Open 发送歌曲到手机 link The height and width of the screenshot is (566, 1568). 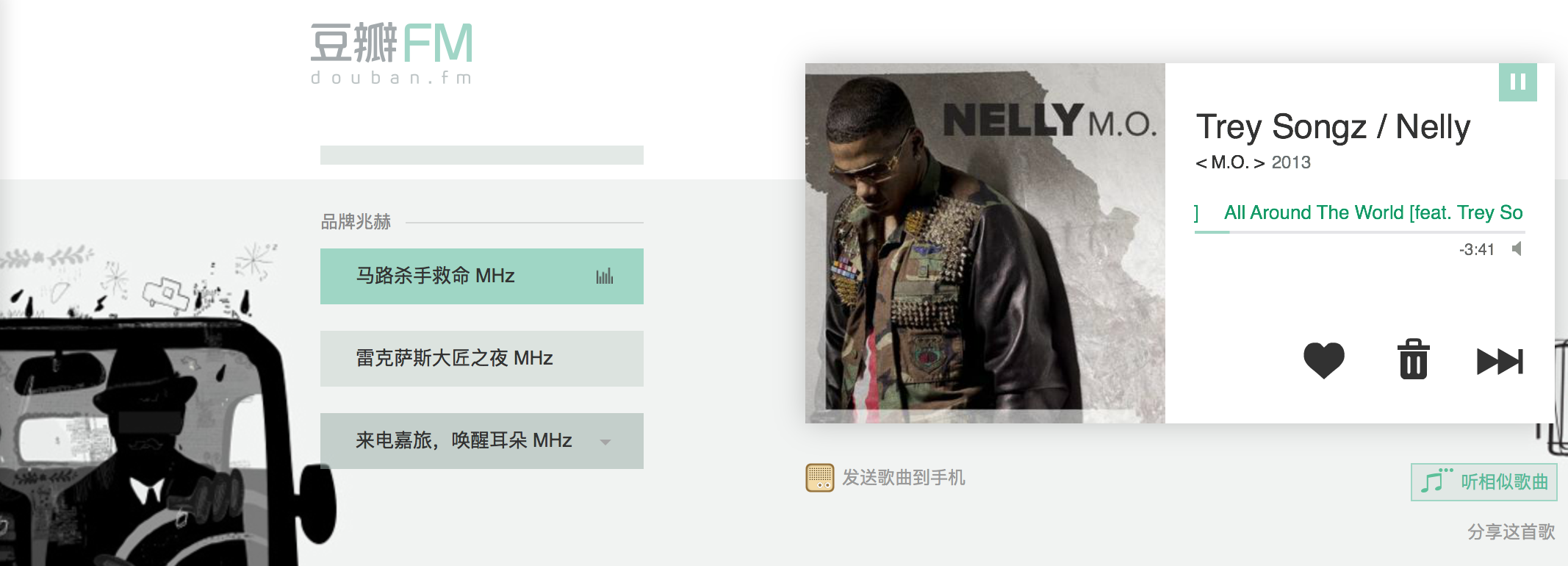pos(903,478)
